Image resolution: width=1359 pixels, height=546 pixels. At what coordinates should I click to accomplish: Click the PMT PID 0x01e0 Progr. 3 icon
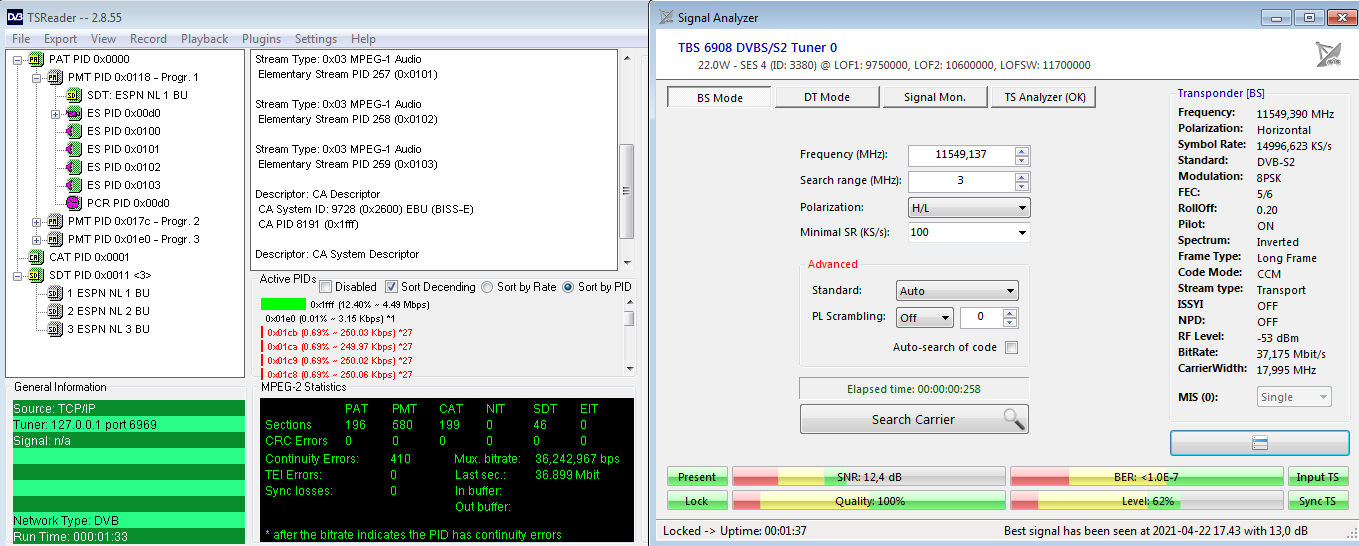pos(55,239)
